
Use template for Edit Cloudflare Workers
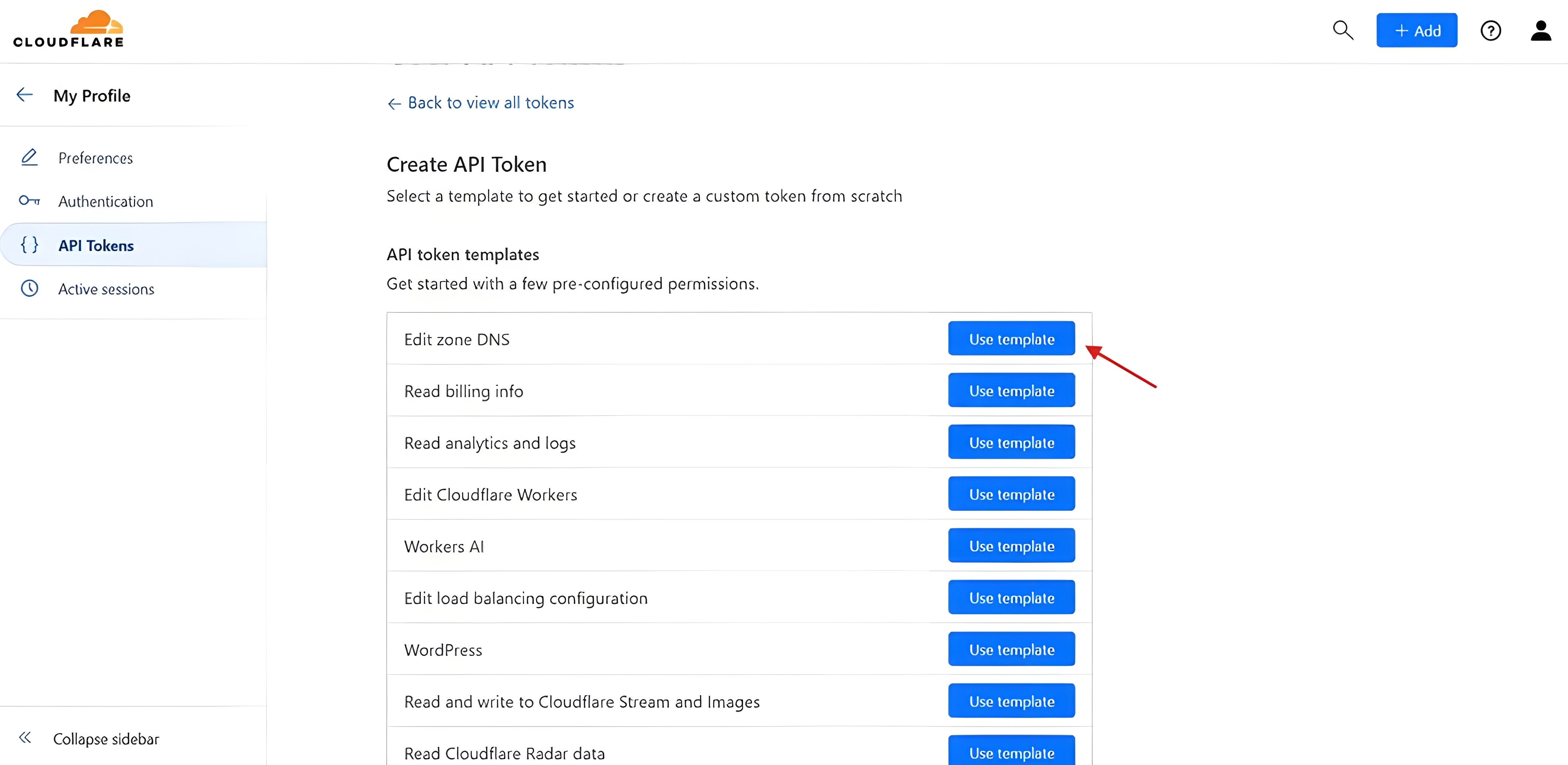pos(1011,494)
